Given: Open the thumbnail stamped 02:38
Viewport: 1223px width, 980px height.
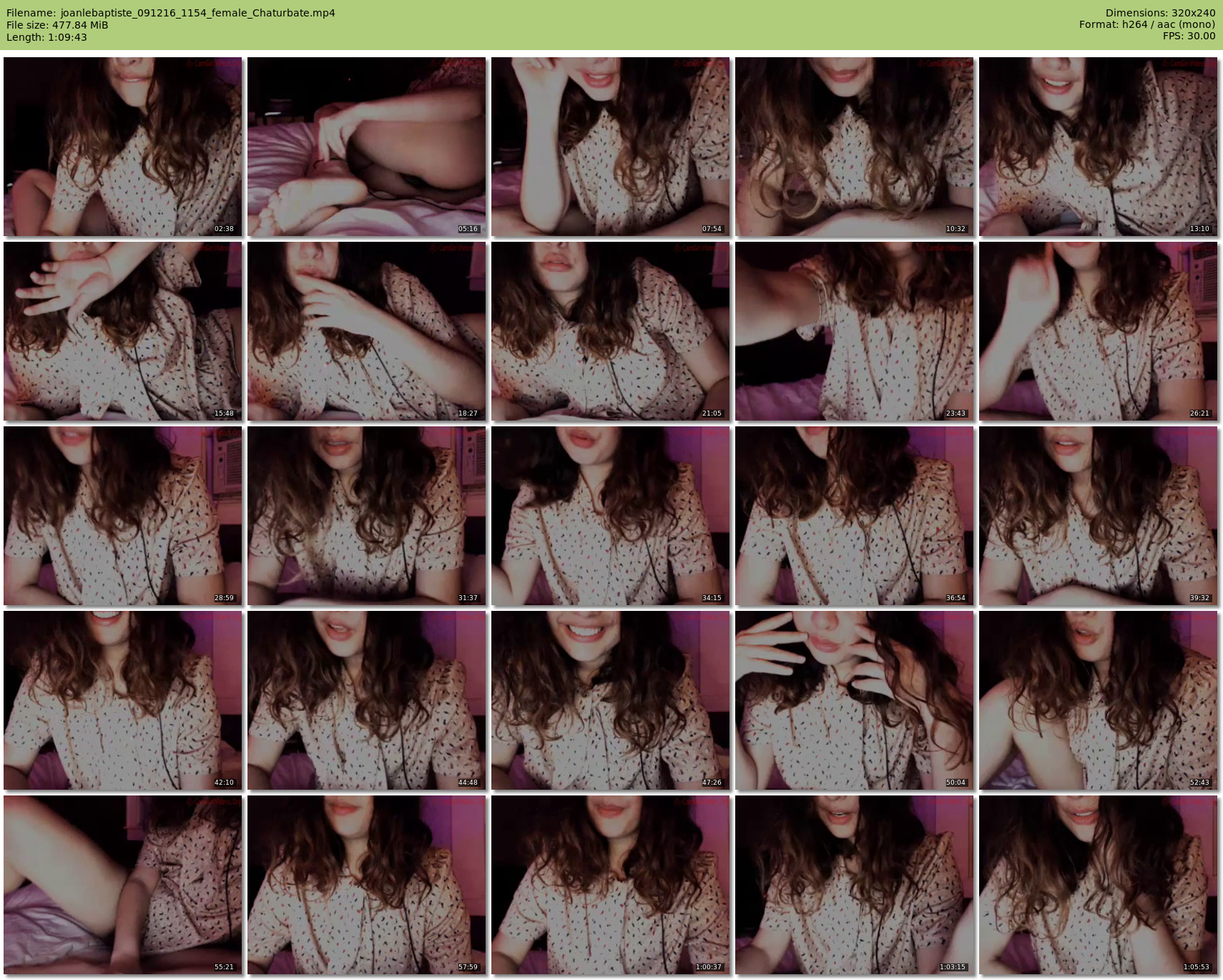Looking at the screenshot, I should pyautogui.click(x=123, y=147).
